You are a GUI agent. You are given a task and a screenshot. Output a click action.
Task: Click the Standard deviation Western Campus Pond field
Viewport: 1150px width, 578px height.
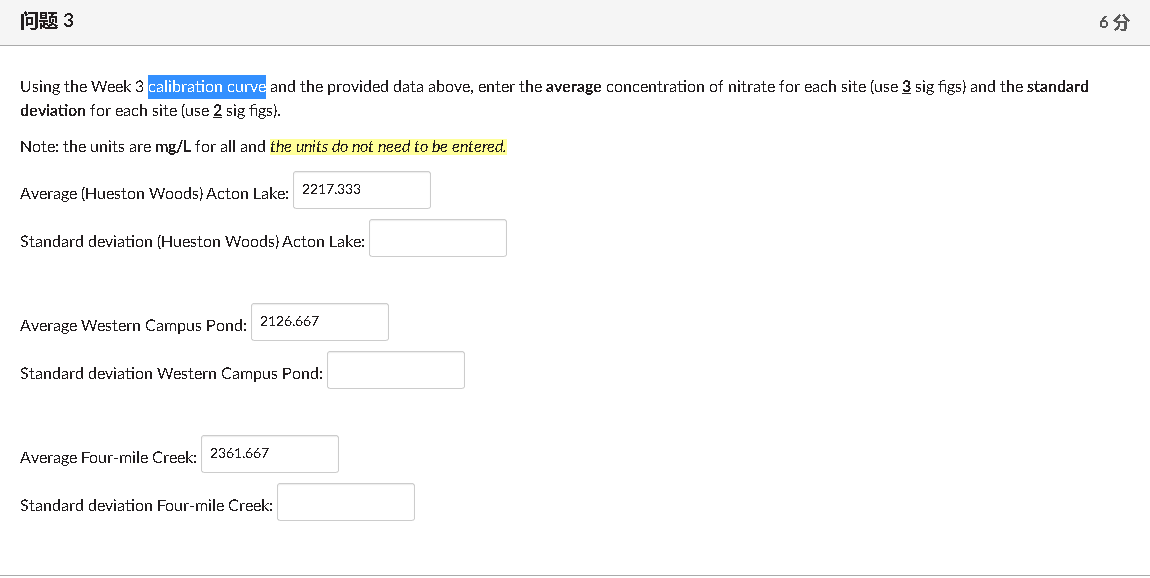(x=396, y=370)
